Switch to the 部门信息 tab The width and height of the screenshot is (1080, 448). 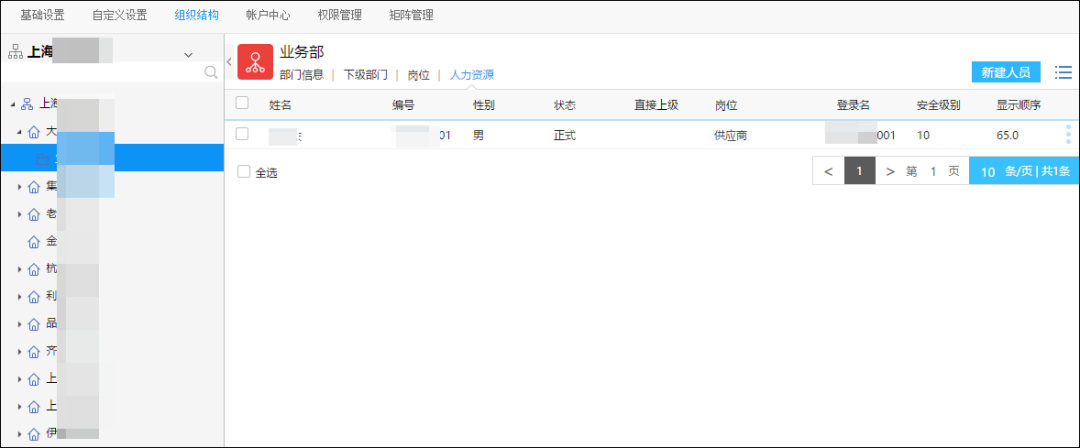tap(302, 75)
